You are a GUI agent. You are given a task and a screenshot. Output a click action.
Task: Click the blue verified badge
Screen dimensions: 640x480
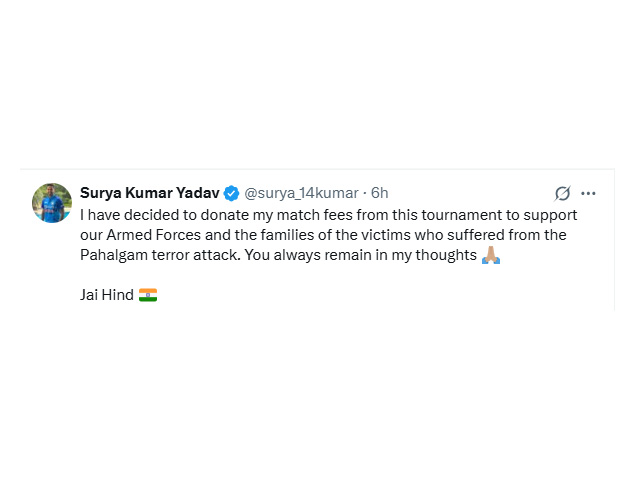pyautogui.click(x=231, y=193)
